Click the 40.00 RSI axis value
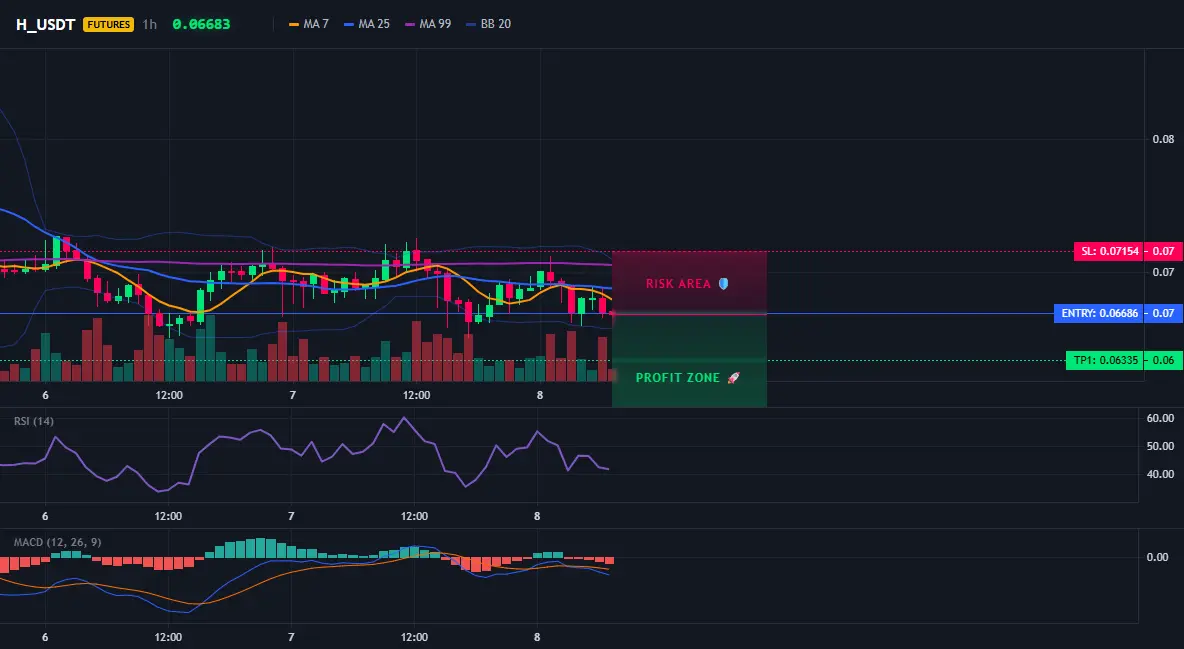1184x649 pixels. [1160, 474]
